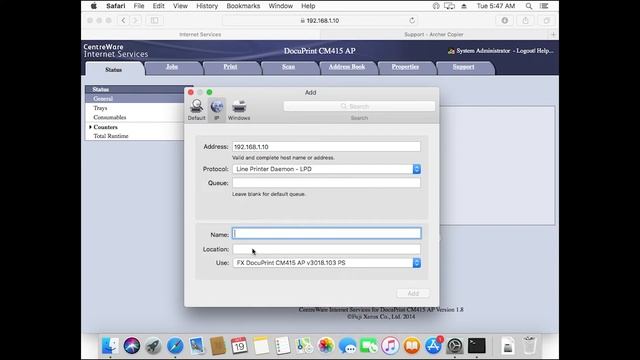Viewport: 640px width, 360px height.
Task: Open Safari compass icon in dock
Action: [175, 346]
